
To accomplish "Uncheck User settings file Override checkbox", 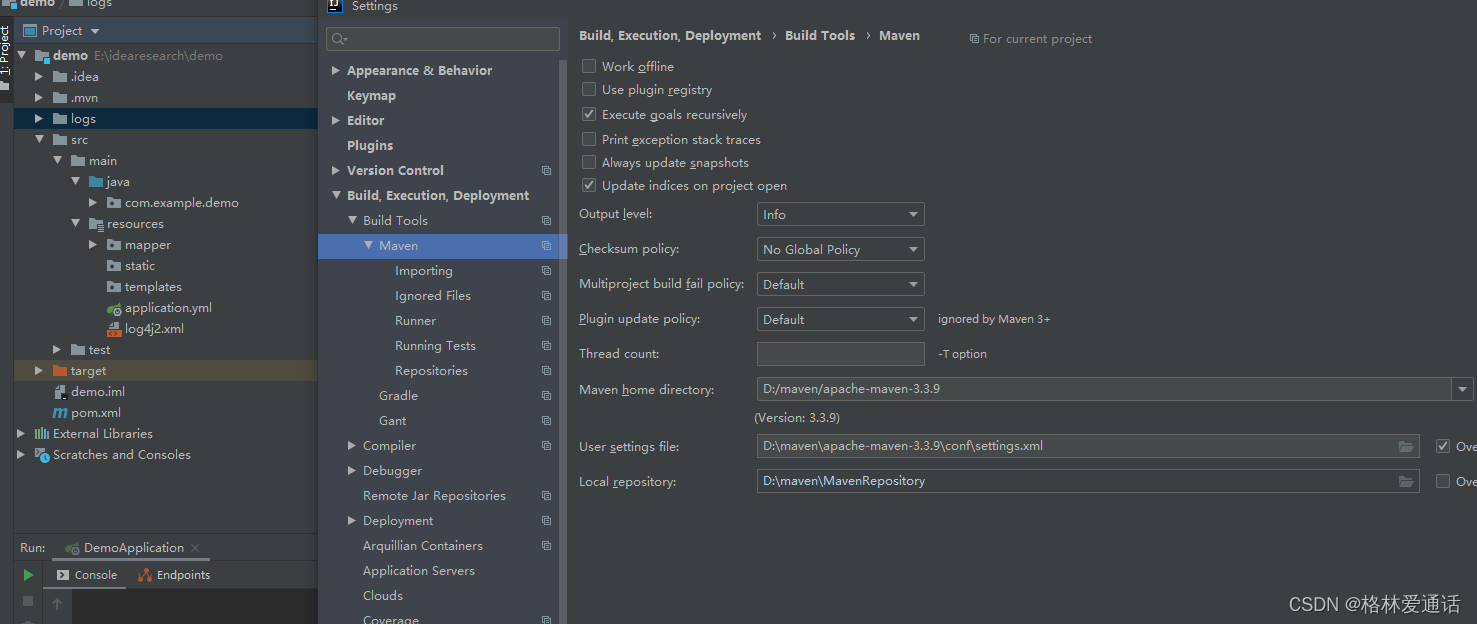I will [1443, 446].
